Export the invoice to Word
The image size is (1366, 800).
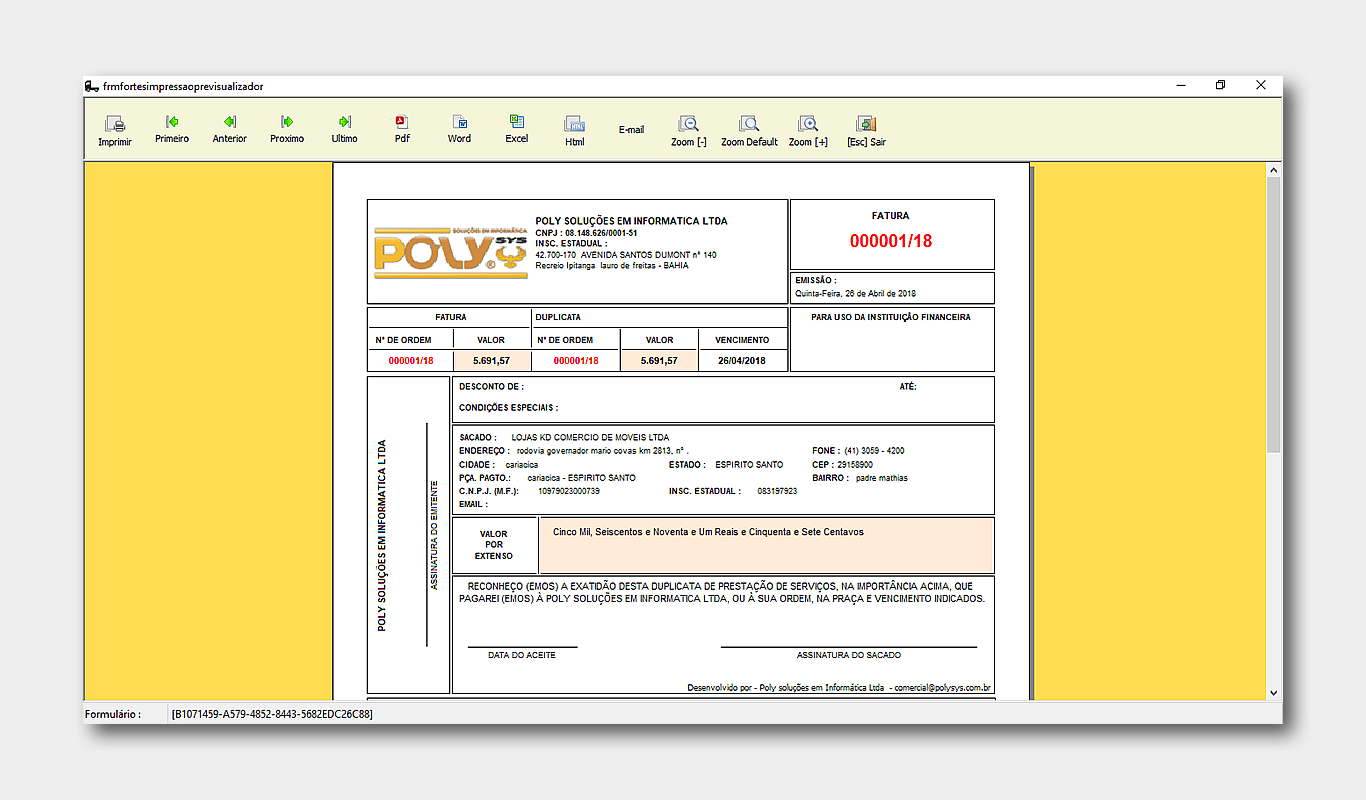point(459,130)
